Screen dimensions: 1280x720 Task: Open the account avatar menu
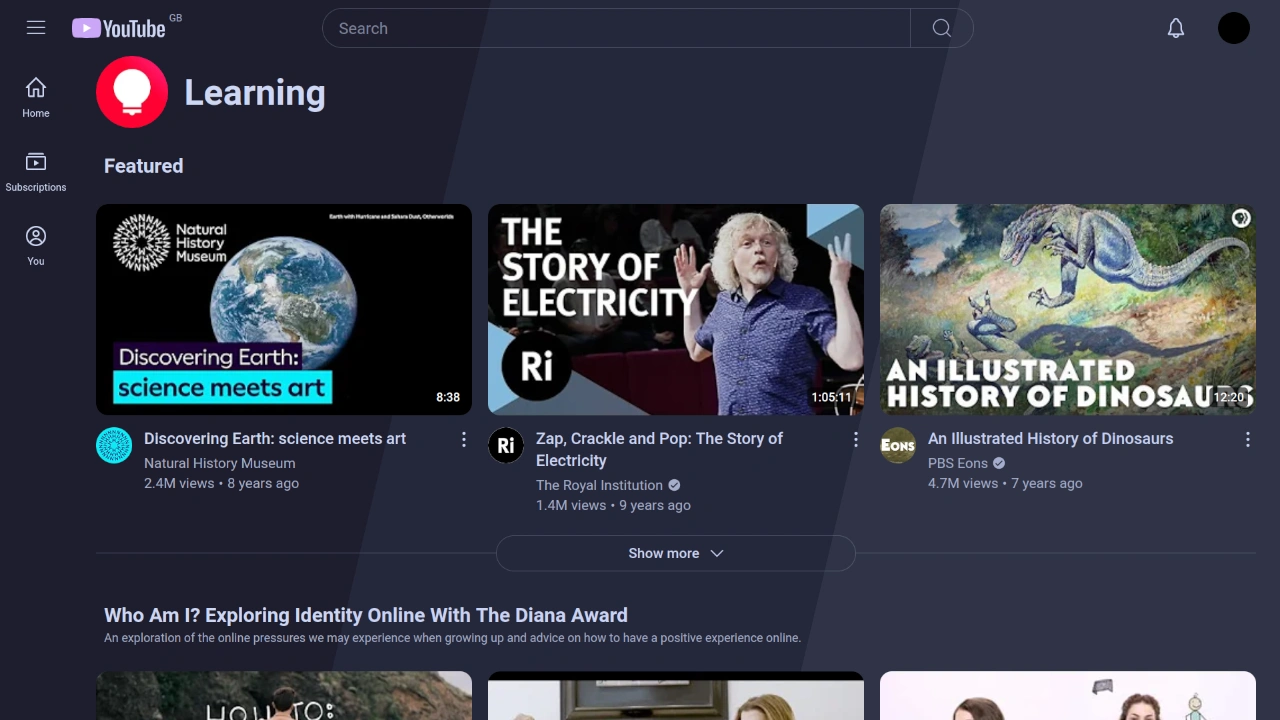pyautogui.click(x=1234, y=28)
